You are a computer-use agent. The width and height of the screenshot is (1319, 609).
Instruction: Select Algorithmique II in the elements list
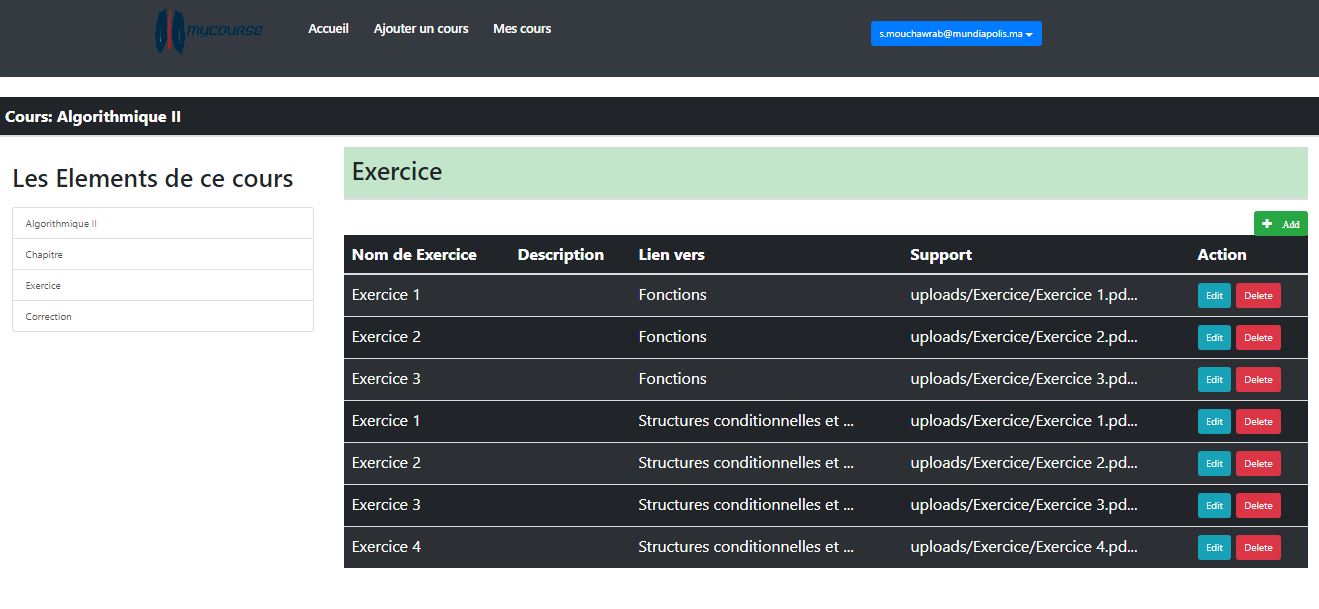point(163,223)
